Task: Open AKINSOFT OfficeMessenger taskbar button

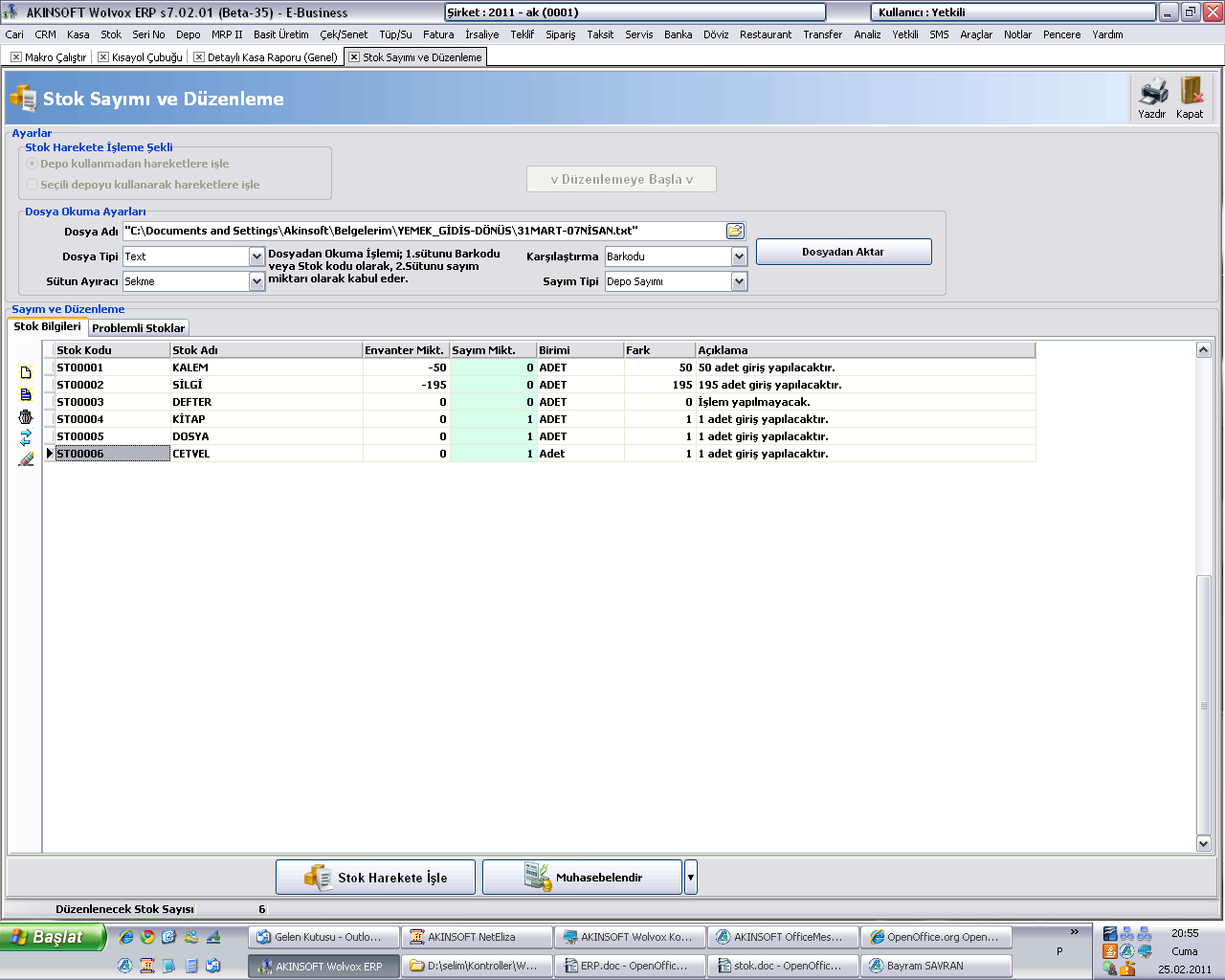Action: (783, 937)
